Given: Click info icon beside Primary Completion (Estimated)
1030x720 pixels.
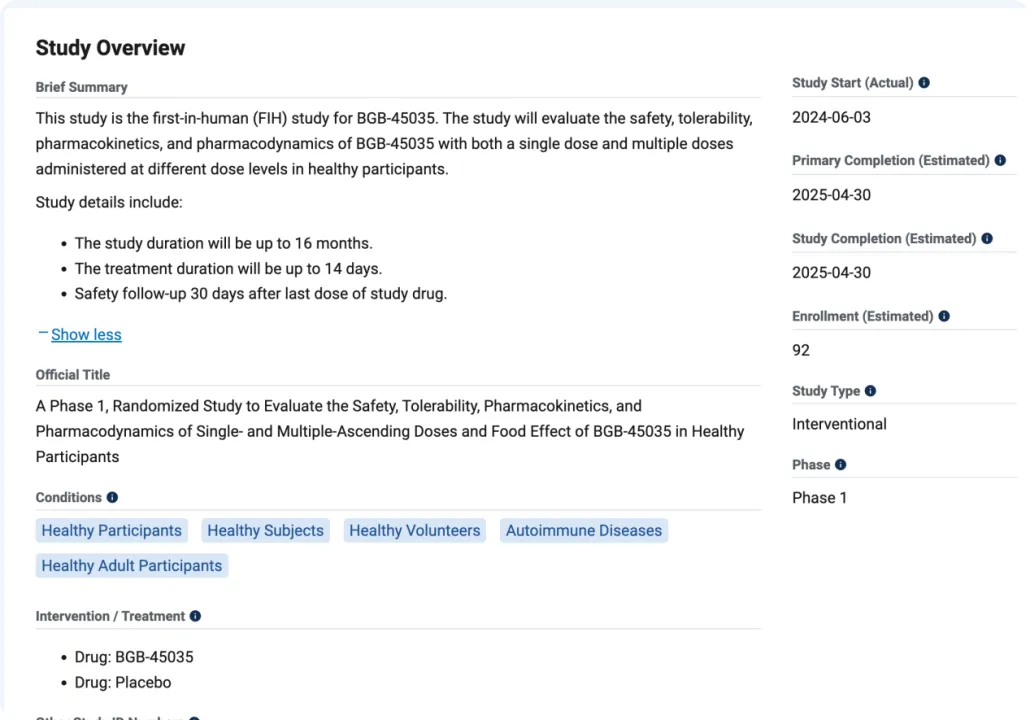Looking at the screenshot, I should (1000, 160).
